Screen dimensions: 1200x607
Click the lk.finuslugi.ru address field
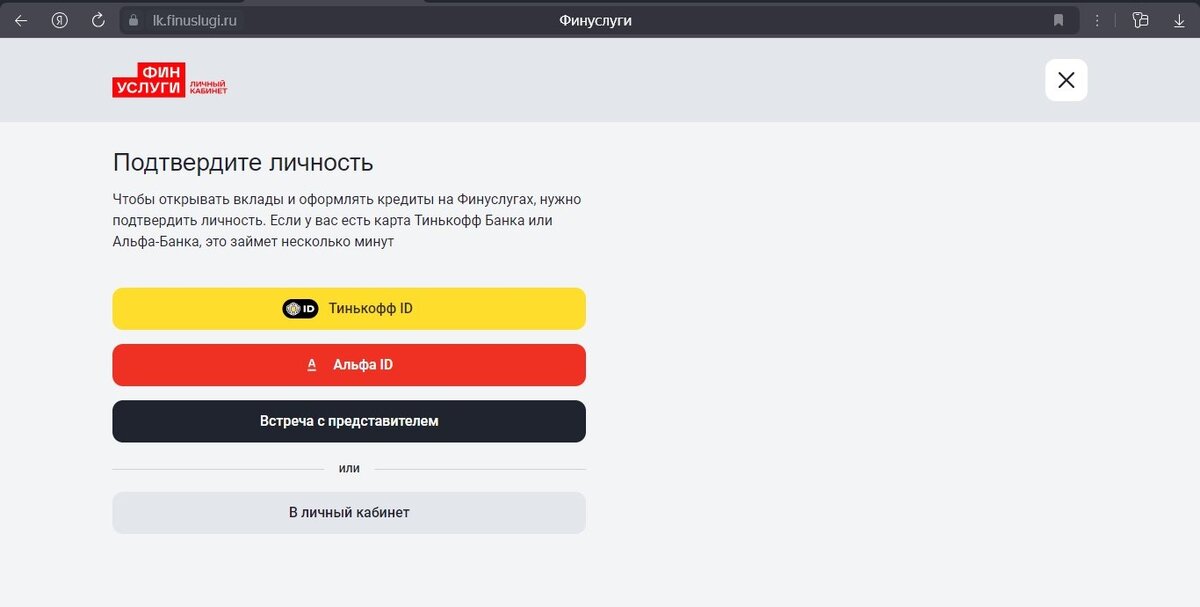click(195, 20)
